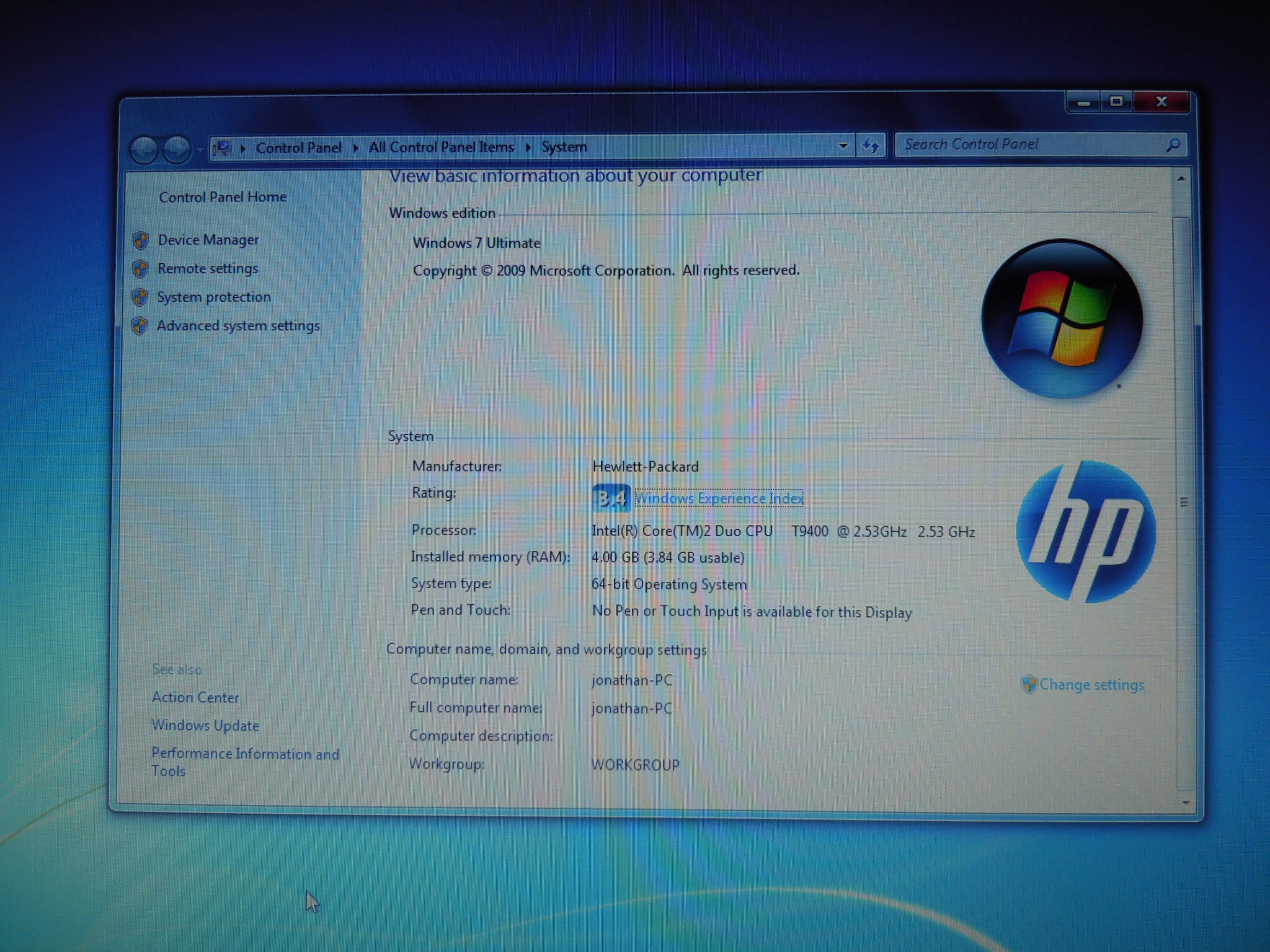Click the vertical scrollbar thumb
The width and height of the screenshot is (1270, 952).
[x=1184, y=503]
